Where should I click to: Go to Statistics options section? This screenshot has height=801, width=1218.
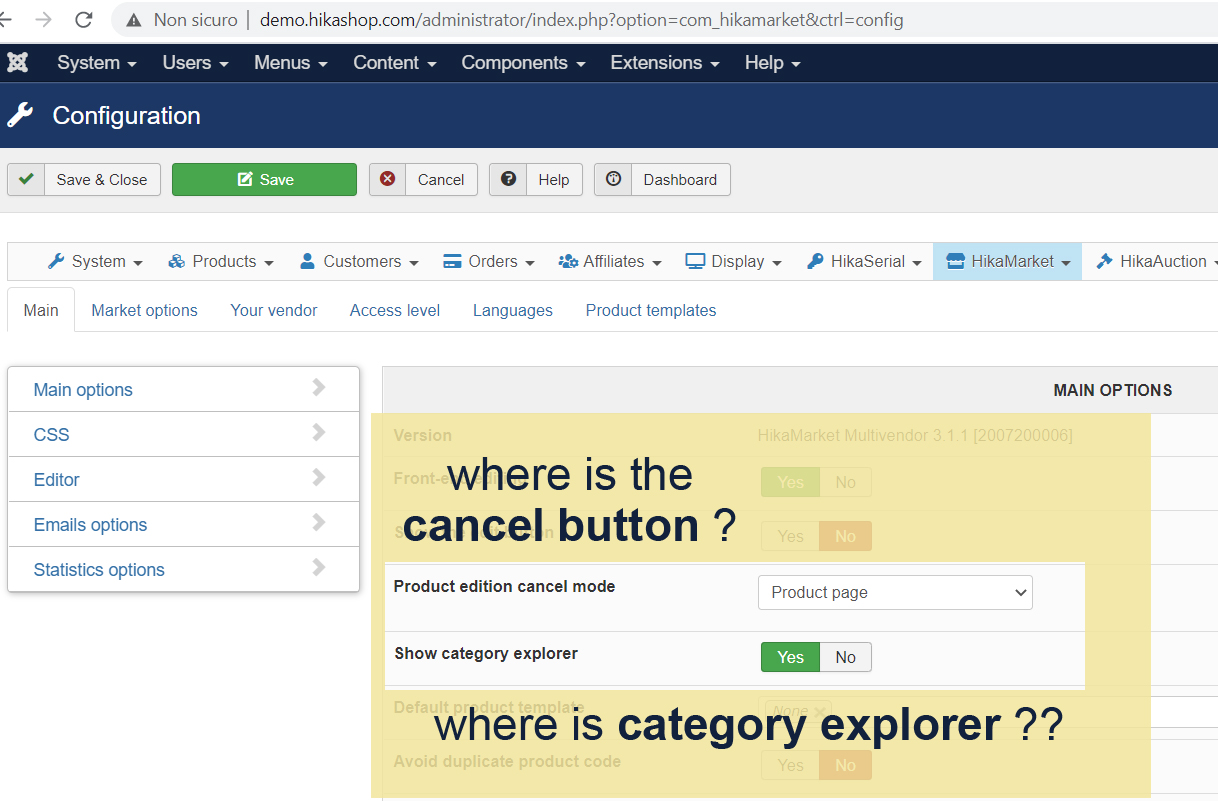pos(183,569)
